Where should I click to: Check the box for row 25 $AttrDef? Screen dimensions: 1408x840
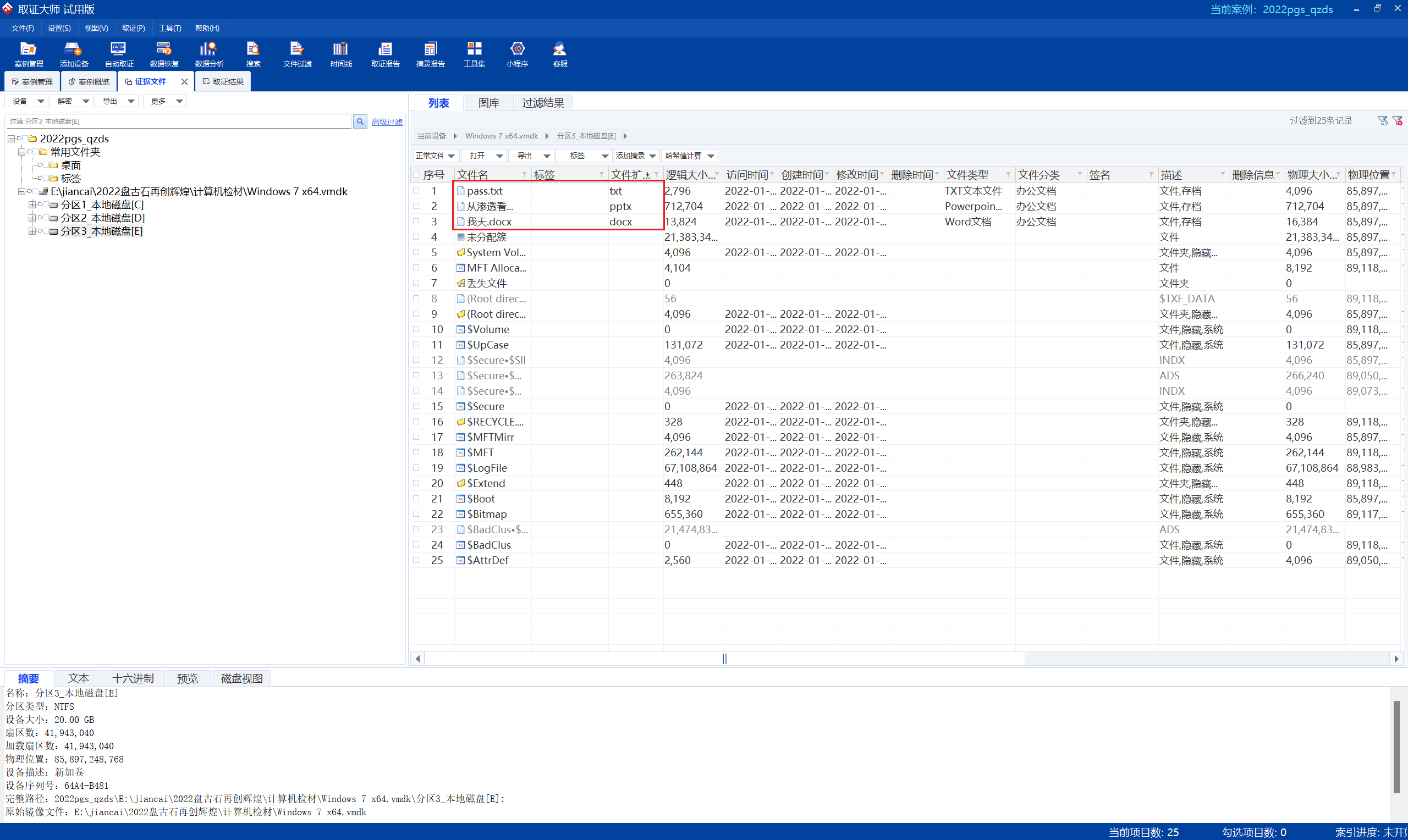tap(416, 560)
